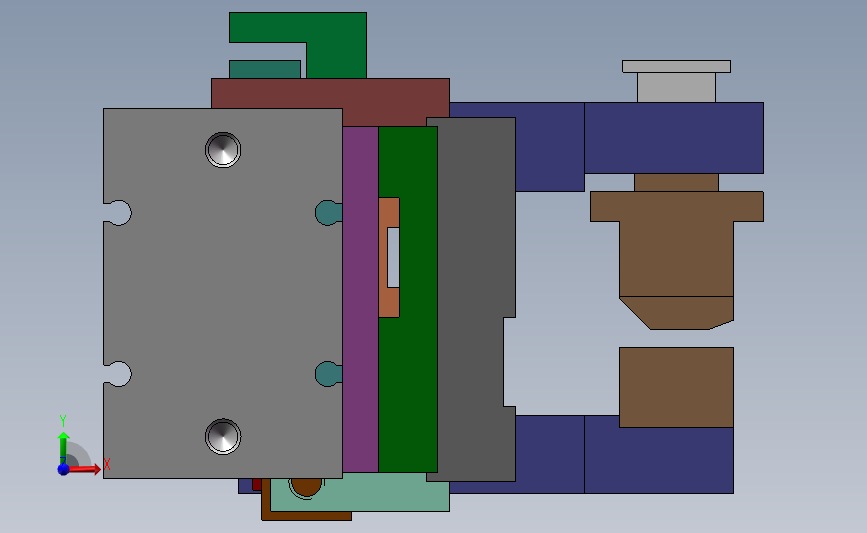Select the brown chamfered punch tip
This screenshot has width=867, height=533.
click(x=677, y=312)
